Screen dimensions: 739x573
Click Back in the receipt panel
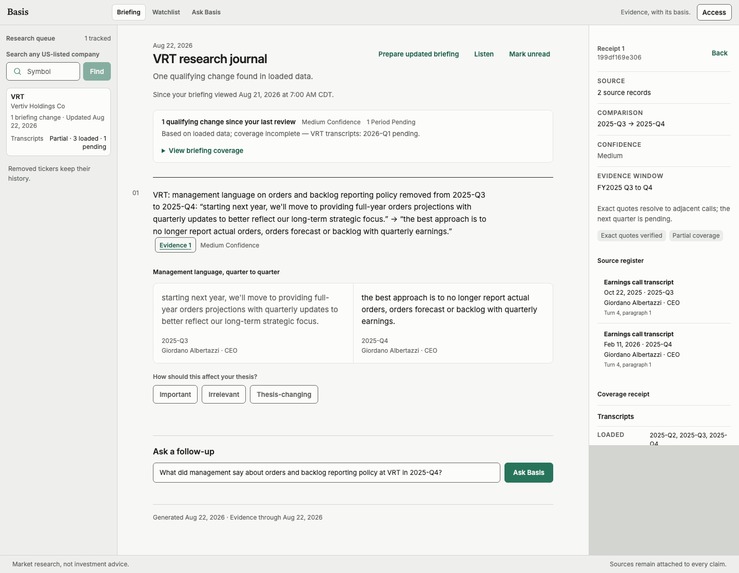click(719, 53)
